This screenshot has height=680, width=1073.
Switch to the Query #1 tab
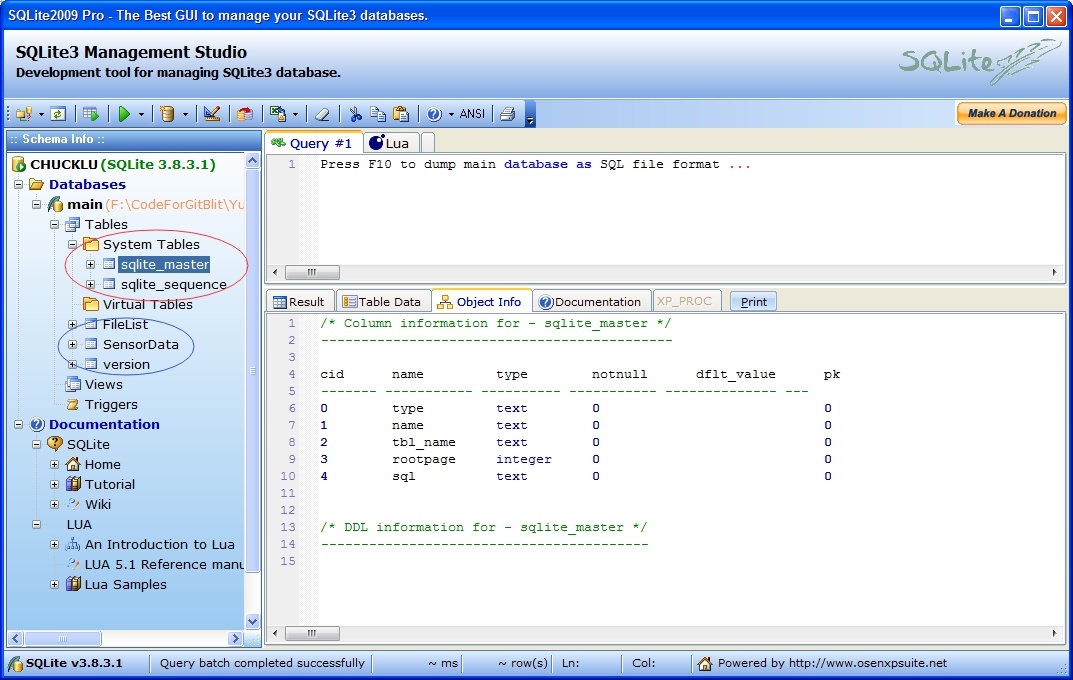313,143
